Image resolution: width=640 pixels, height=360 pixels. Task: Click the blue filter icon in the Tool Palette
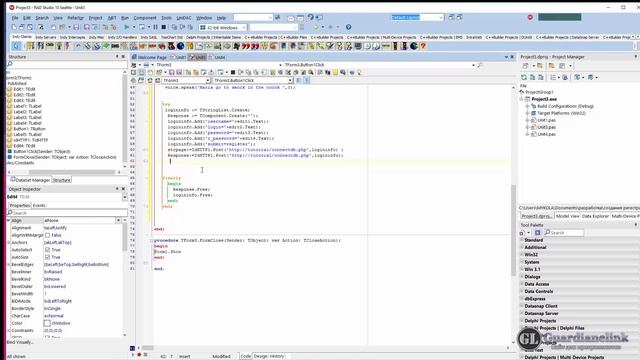tap(537, 233)
